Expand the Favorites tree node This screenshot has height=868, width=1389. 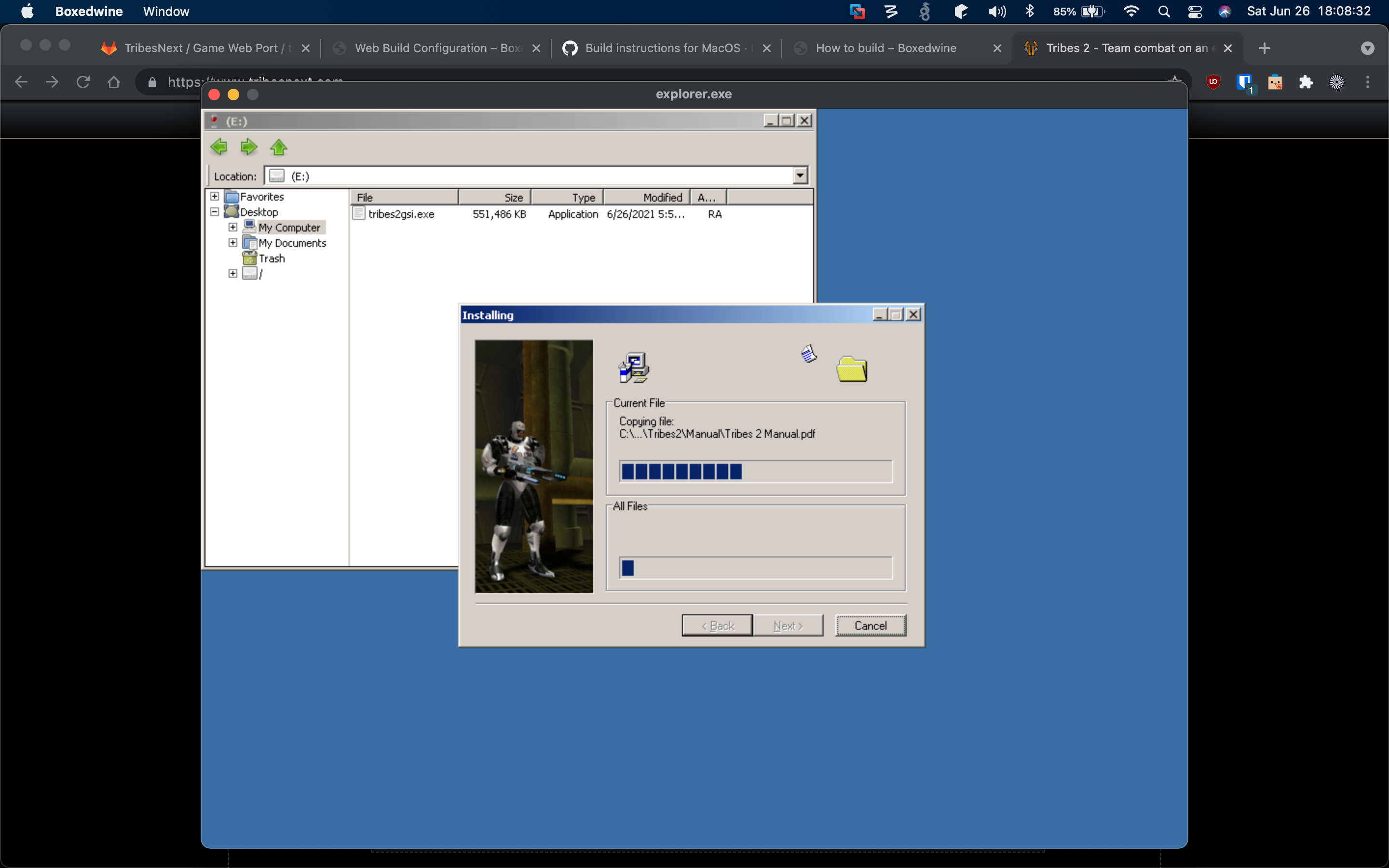pos(215,196)
